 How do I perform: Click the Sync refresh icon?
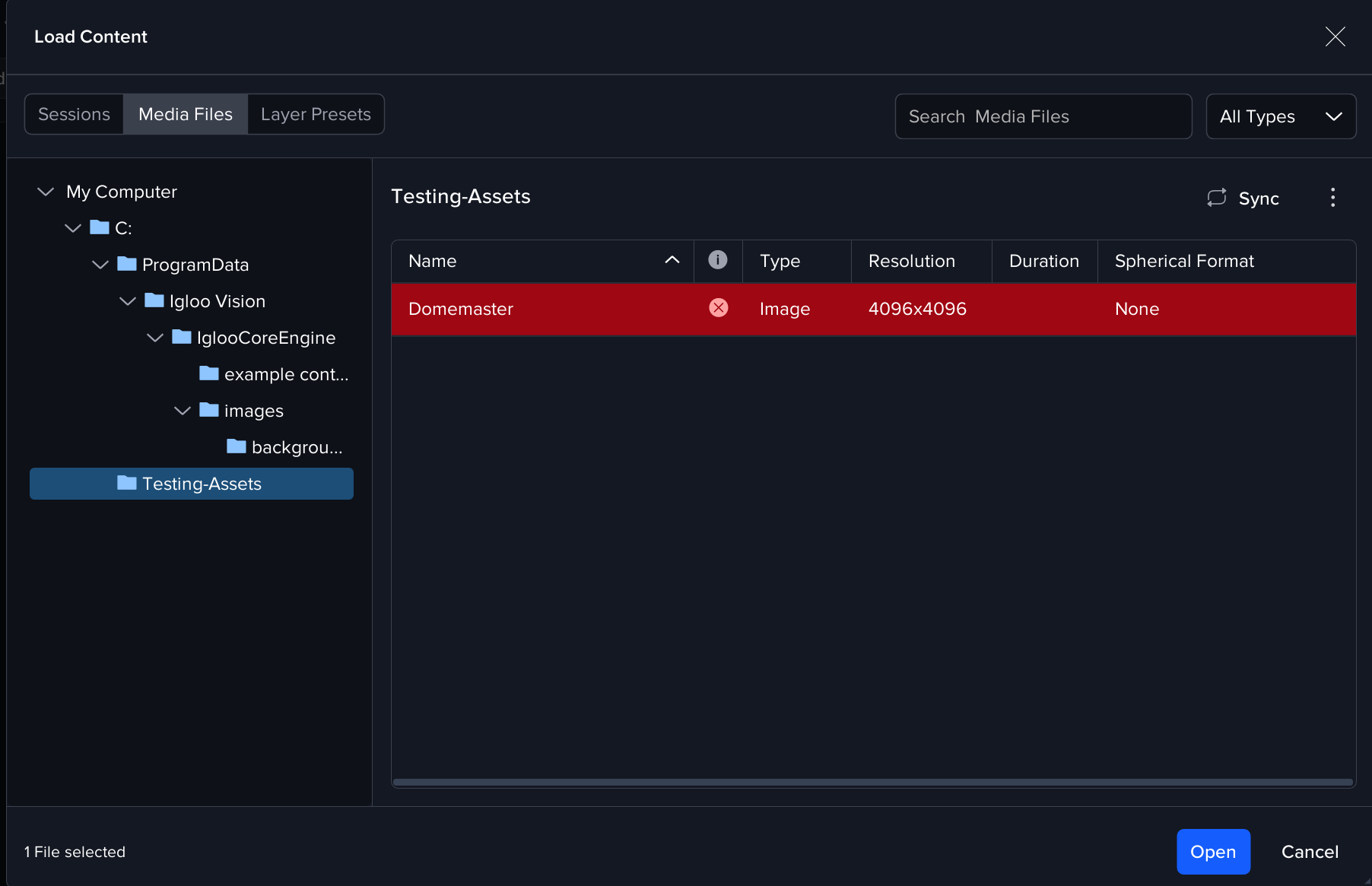[x=1216, y=198]
